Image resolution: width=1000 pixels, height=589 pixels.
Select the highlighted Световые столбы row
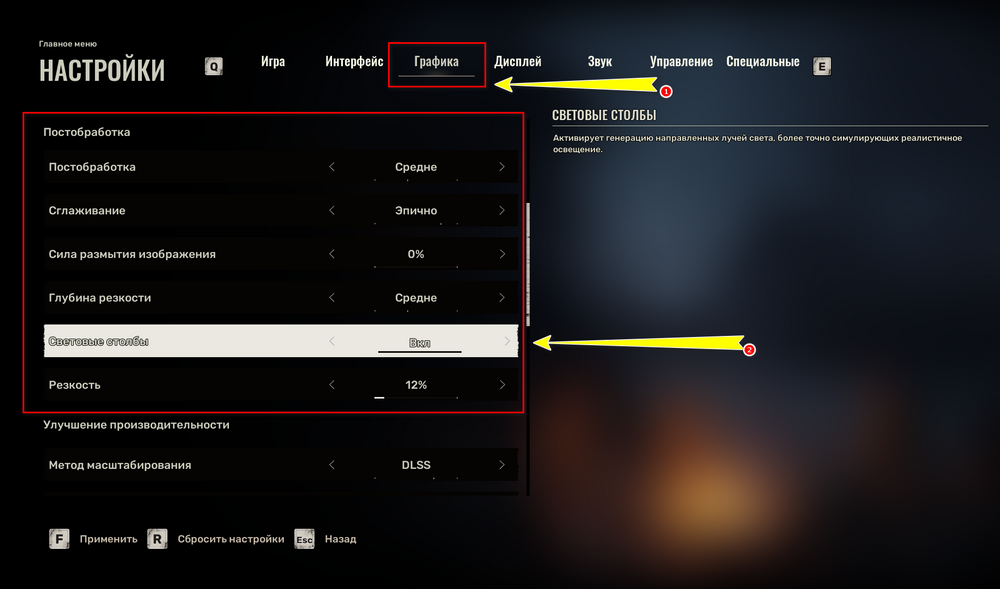click(x=281, y=341)
